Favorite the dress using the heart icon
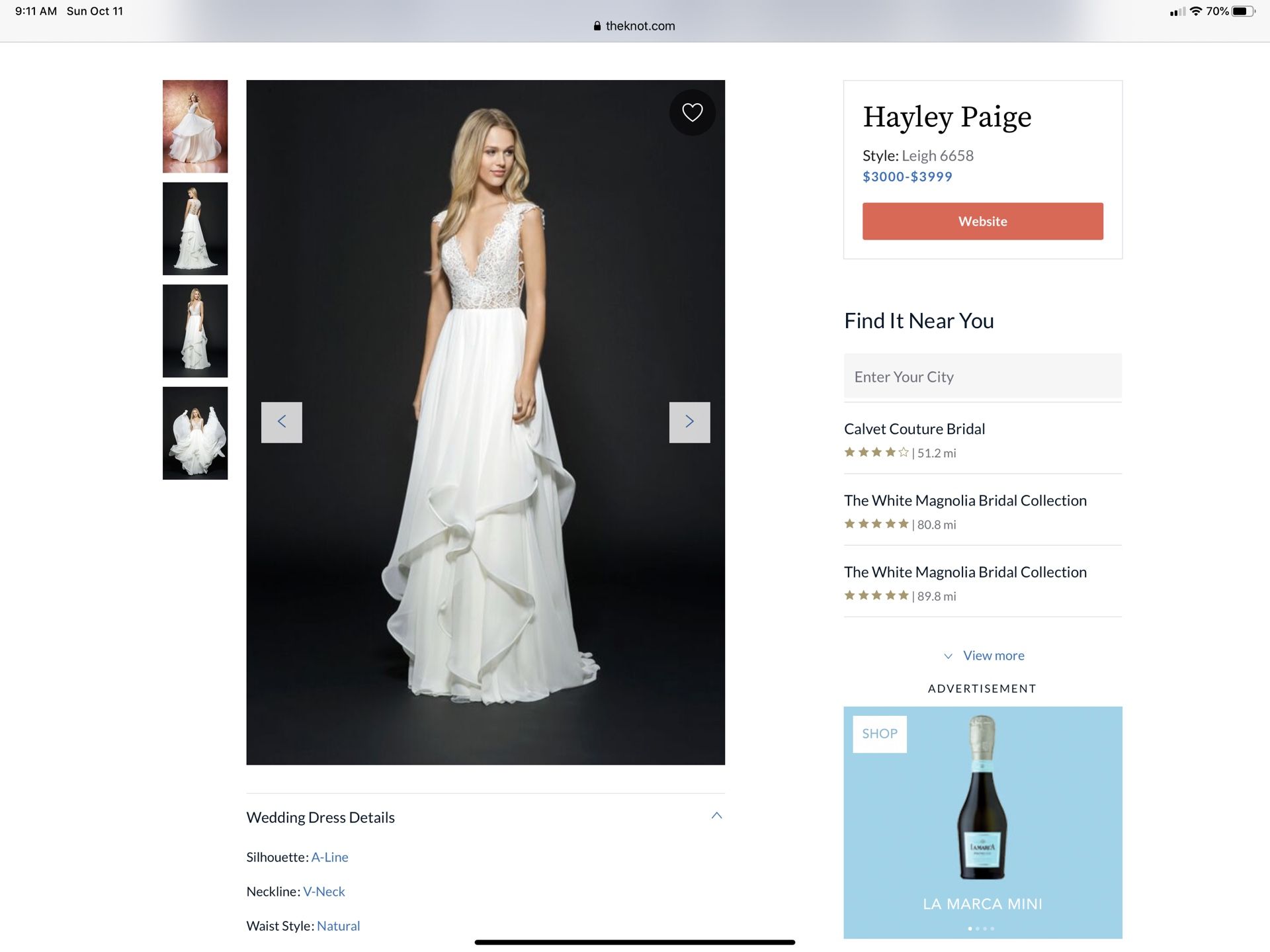 point(692,112)
